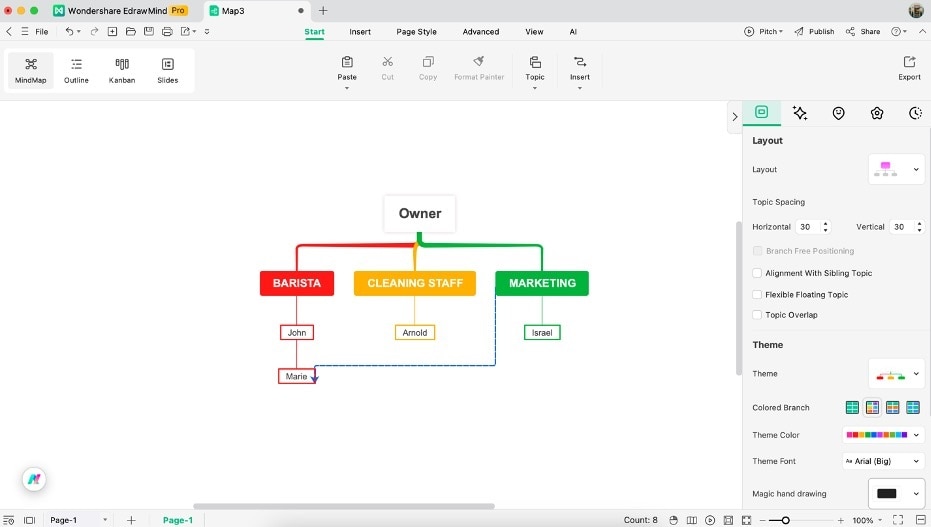Open the Layout dropdown
This screenshot has height=527, width=931.
coord(897,169)
